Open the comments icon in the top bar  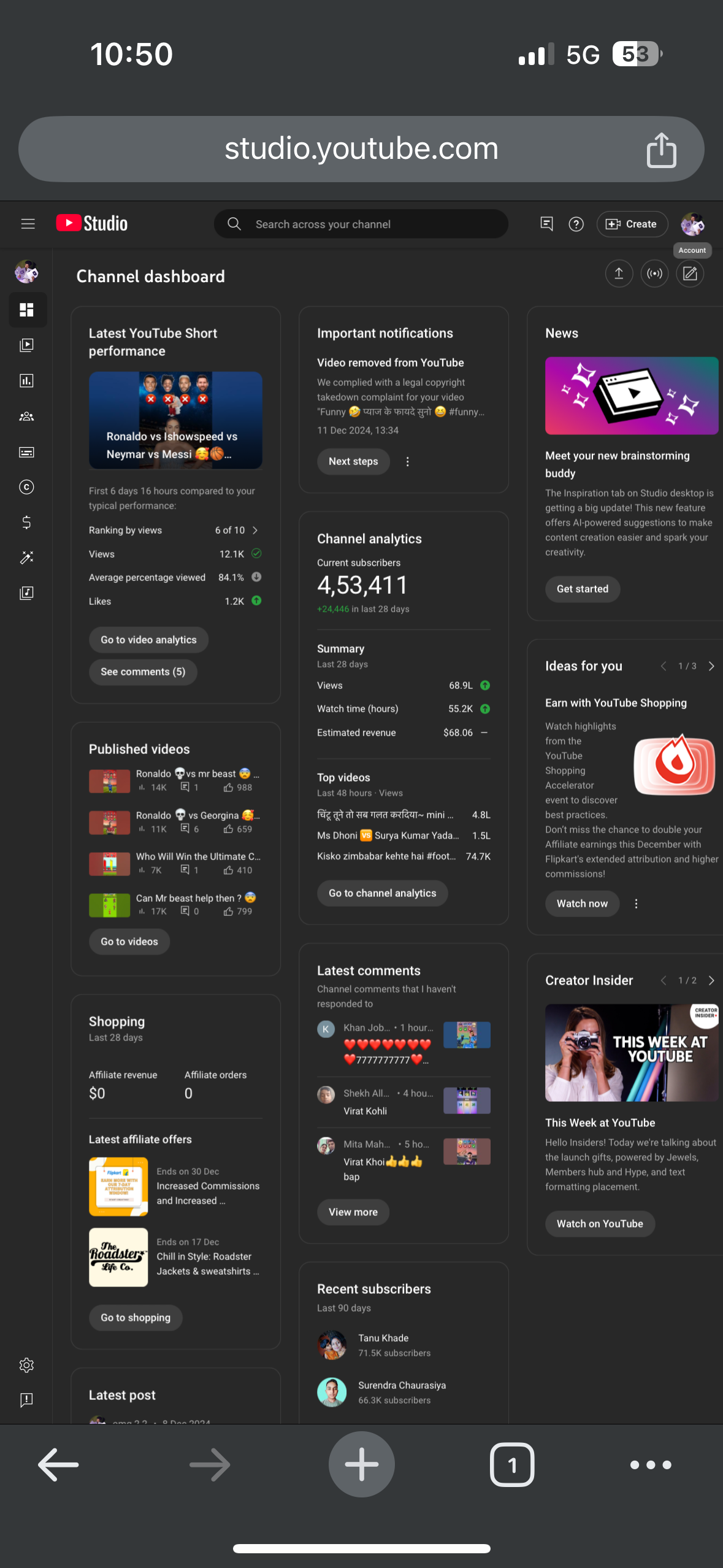tap(546, 224)
